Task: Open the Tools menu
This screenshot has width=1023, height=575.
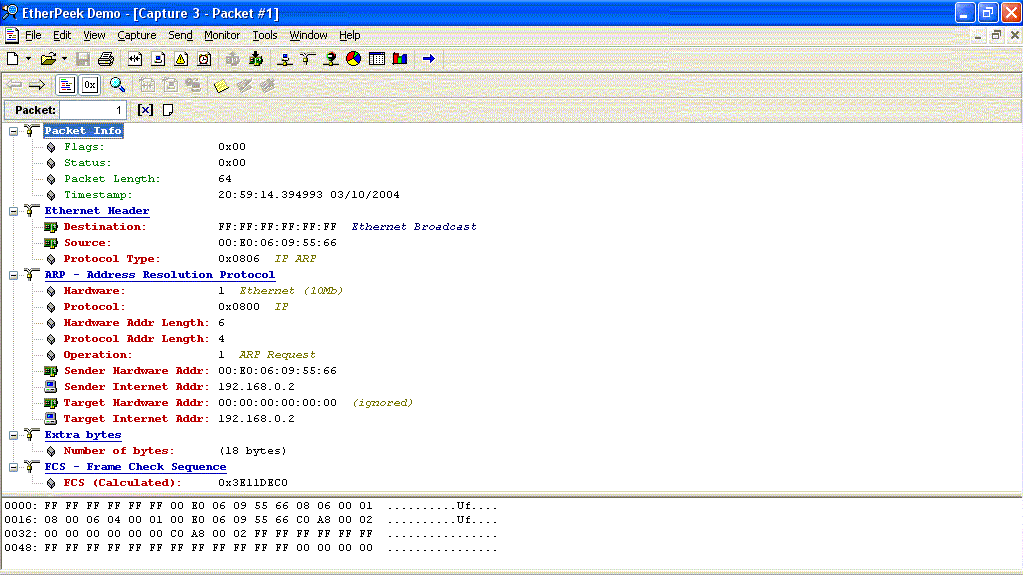Action: 265,35
